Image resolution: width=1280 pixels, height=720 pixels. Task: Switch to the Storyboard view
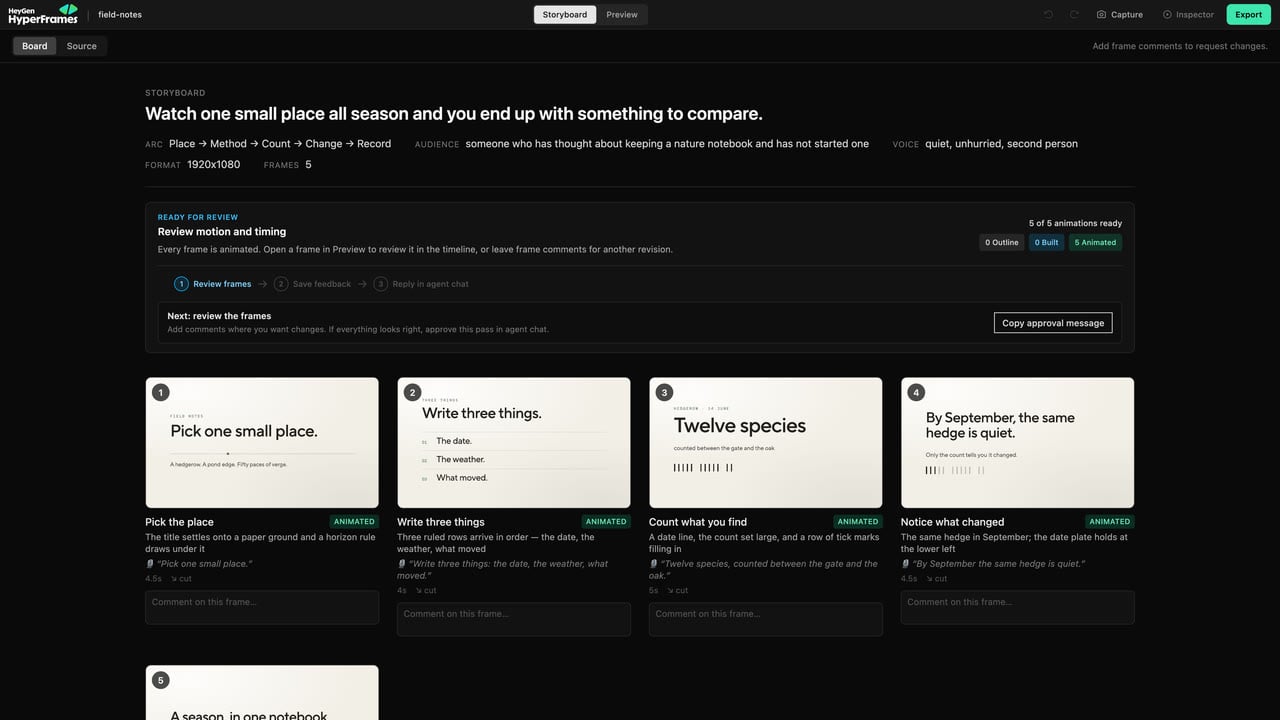tap(565, 14)
